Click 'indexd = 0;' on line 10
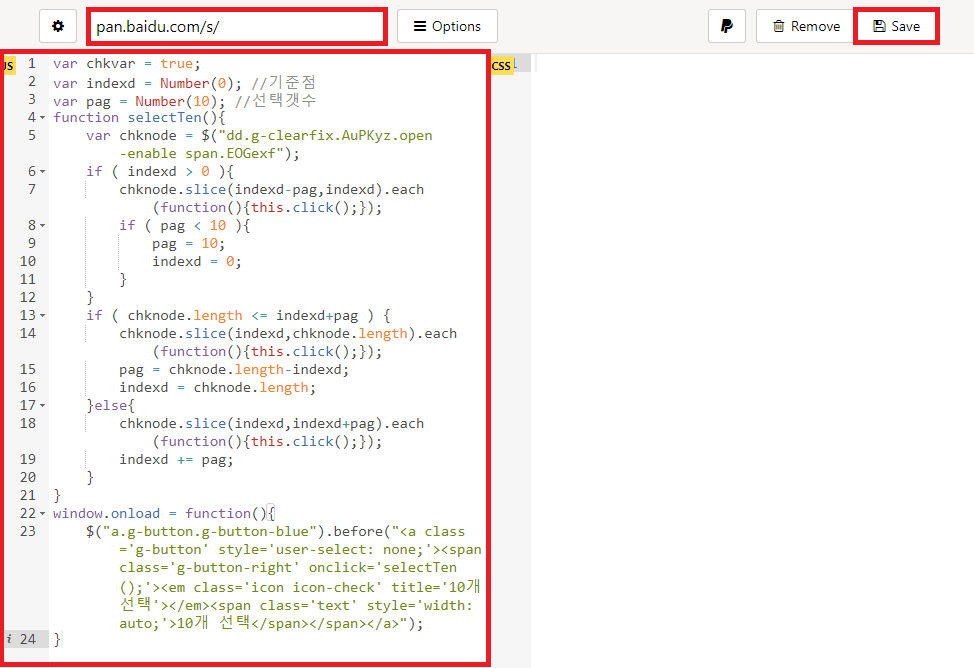 pos(196,262)
